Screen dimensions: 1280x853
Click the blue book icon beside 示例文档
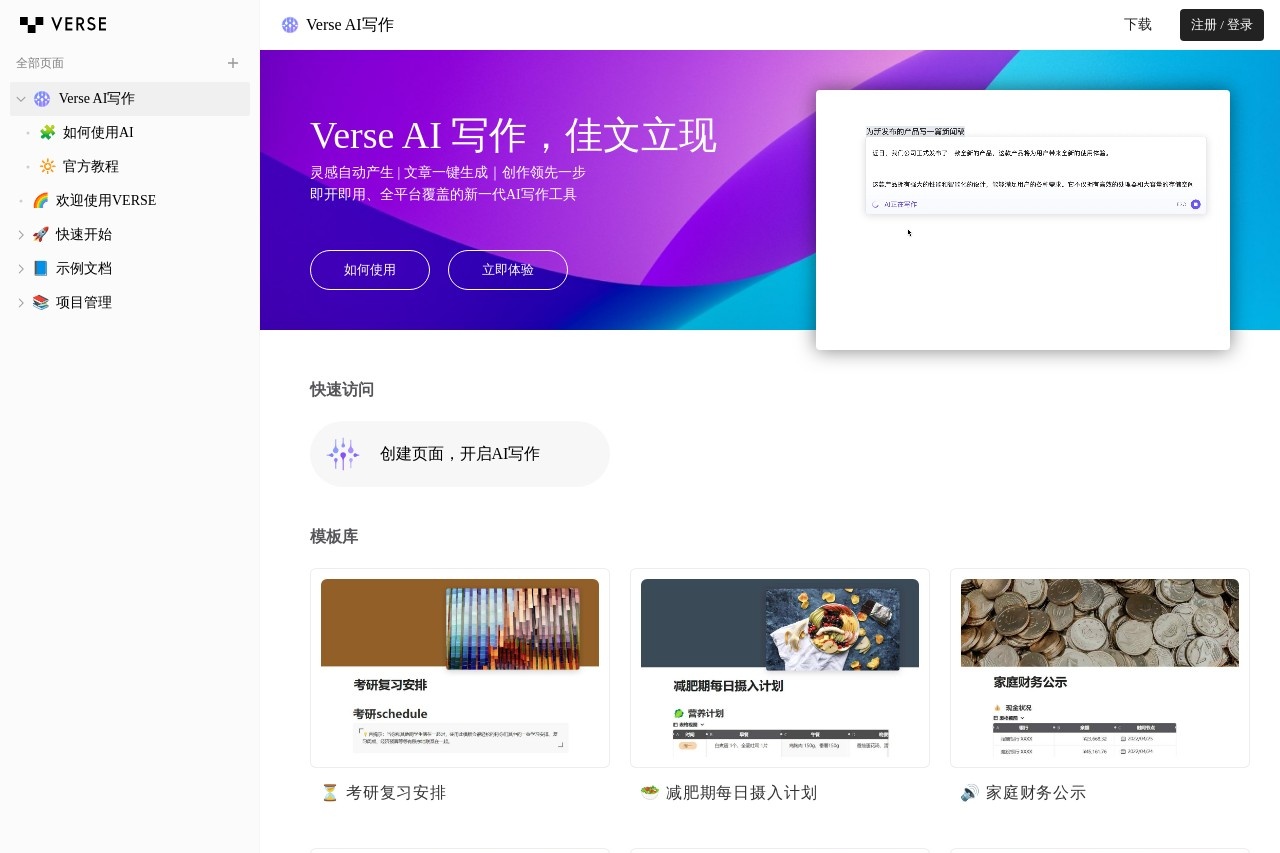tap(40, 268)
